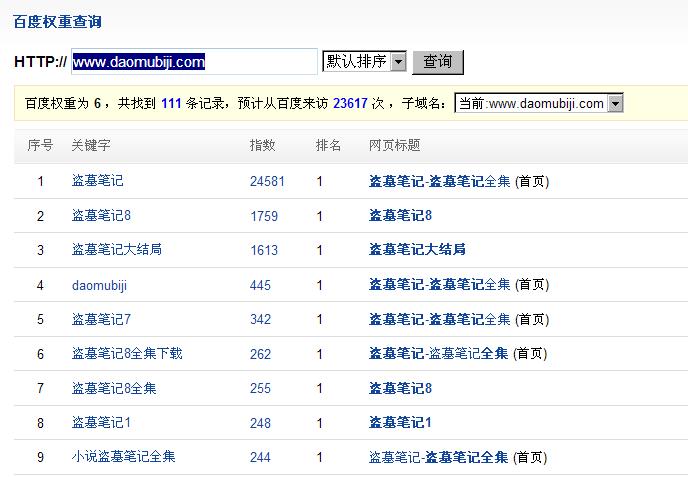Screen dimensions: 688x477
Task: Open keyword link daomubiji
Action: click(x=99, y=285)
